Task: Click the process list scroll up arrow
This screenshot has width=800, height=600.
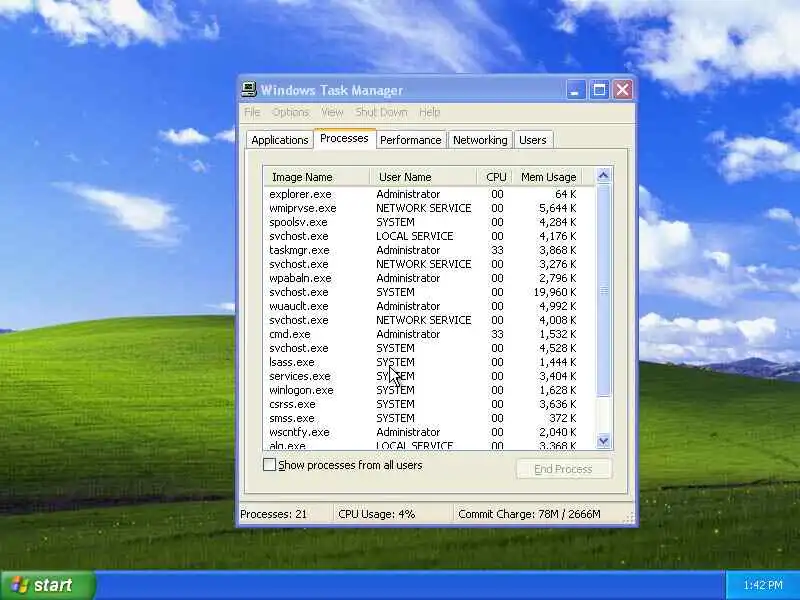Action: [603, 176]
